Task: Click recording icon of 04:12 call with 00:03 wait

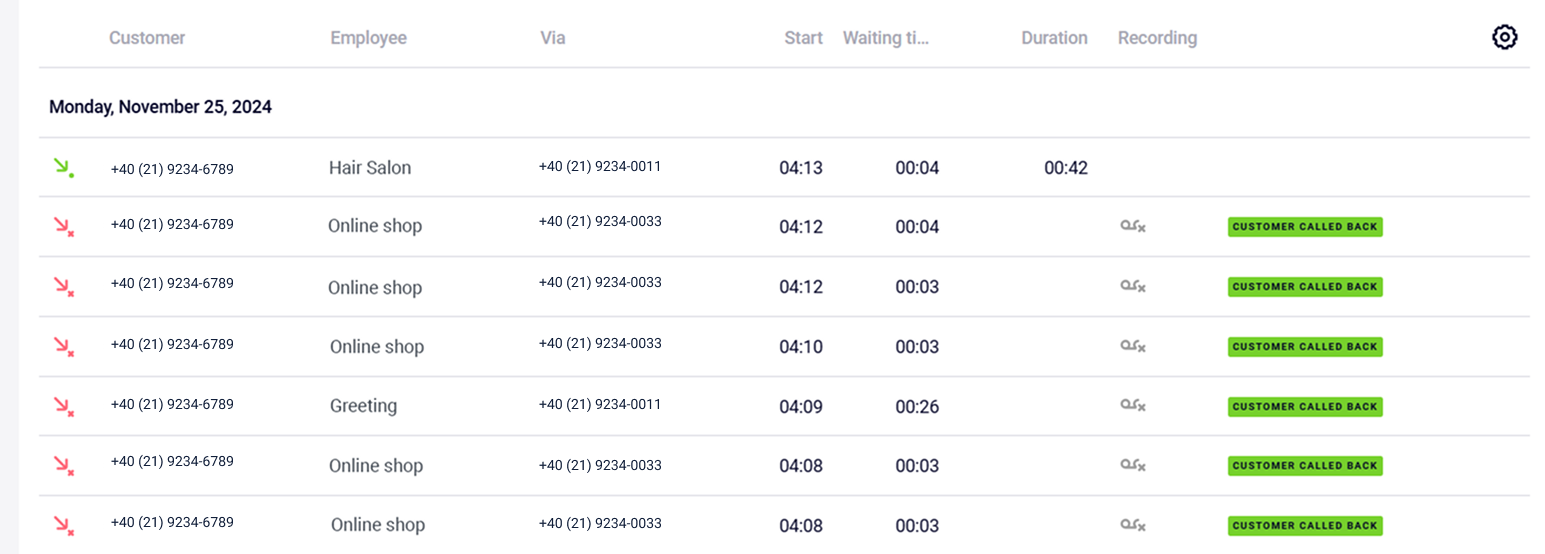Action: click(1132, 287)
